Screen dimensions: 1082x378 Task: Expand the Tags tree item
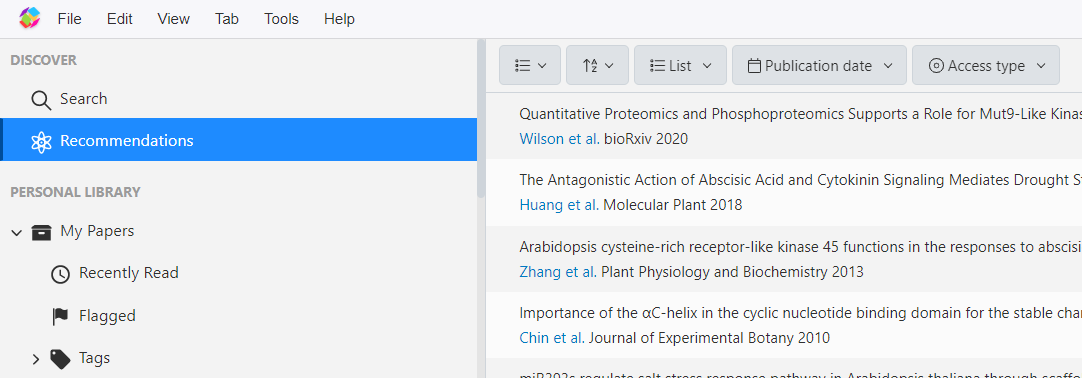click(x=37, y=359)
